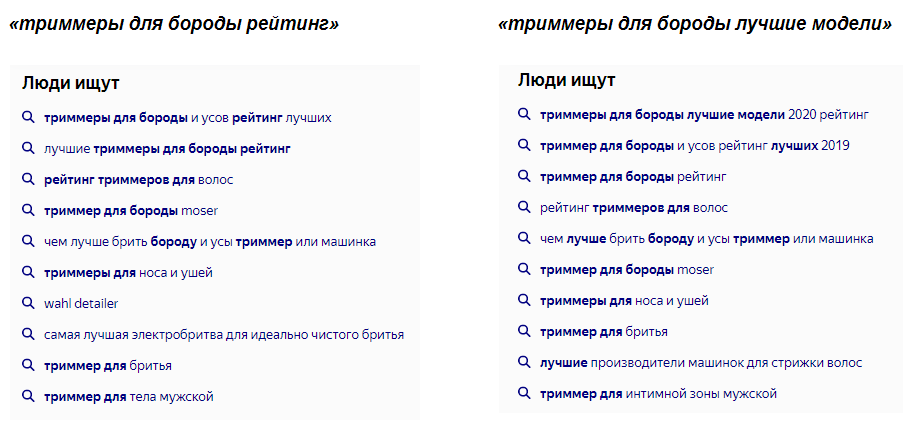Click magnifier next to 'самая лучшая электробритва'
The width and height of the screenshot is (915, 429).
28,334
